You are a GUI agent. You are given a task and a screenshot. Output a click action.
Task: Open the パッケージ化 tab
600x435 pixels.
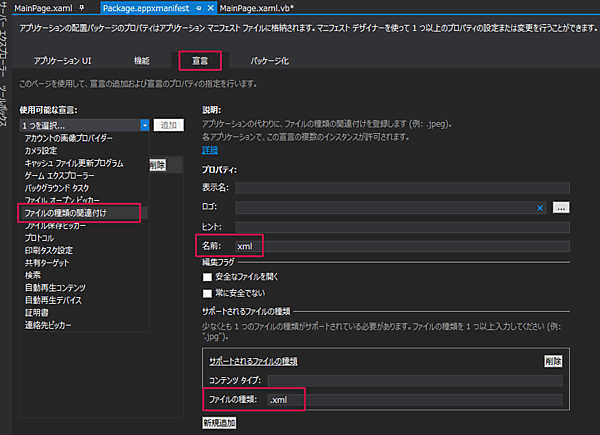click(270, 61)
